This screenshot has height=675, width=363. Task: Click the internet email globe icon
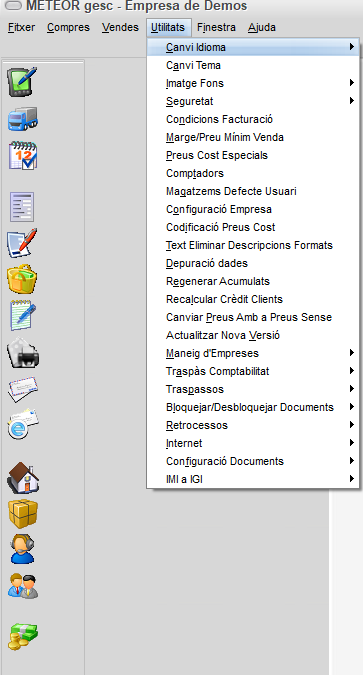[22, 424]
